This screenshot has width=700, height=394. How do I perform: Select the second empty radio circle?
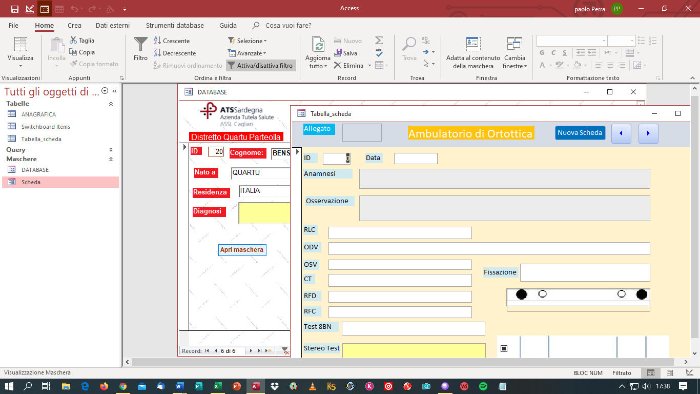(x=621, y=294)
